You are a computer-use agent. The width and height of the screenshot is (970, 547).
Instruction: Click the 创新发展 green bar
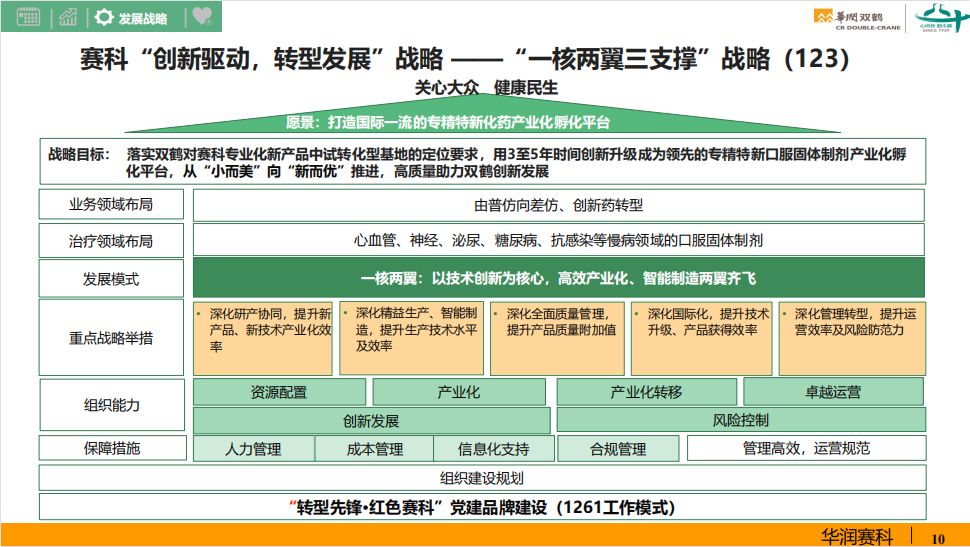click(371, 421)
